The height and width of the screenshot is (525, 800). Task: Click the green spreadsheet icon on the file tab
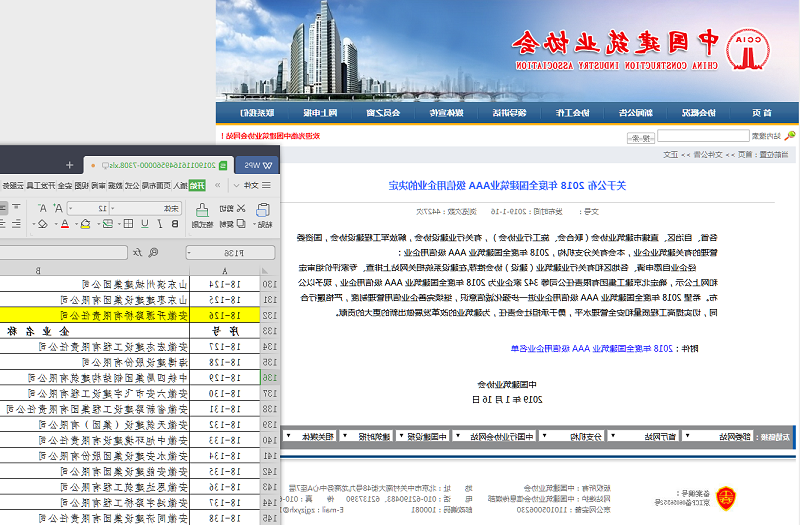(222, 165)
